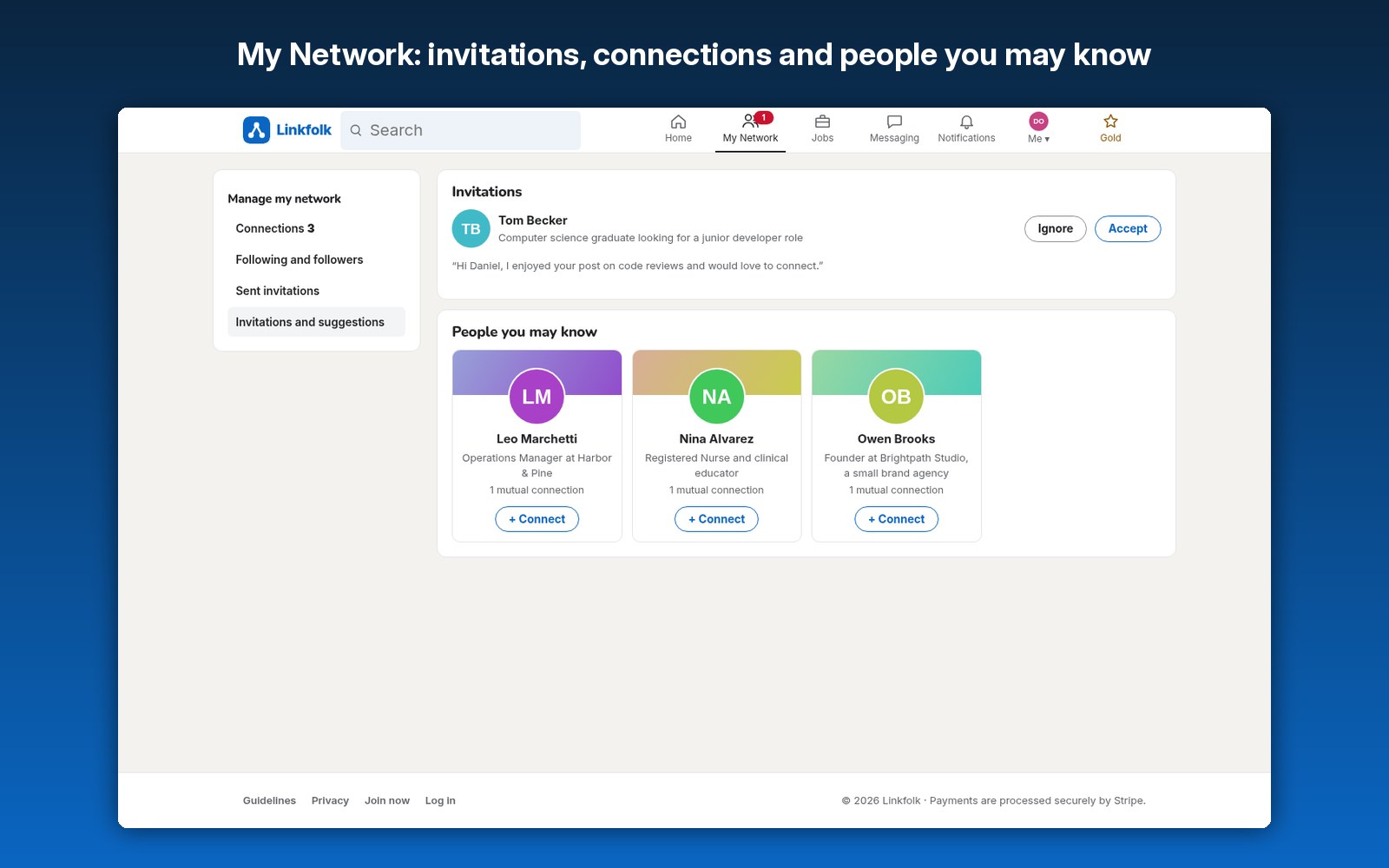This screenshot has height=868, width=1389.
Task: Open Notifications bell icon
Action: coord(966,122)
